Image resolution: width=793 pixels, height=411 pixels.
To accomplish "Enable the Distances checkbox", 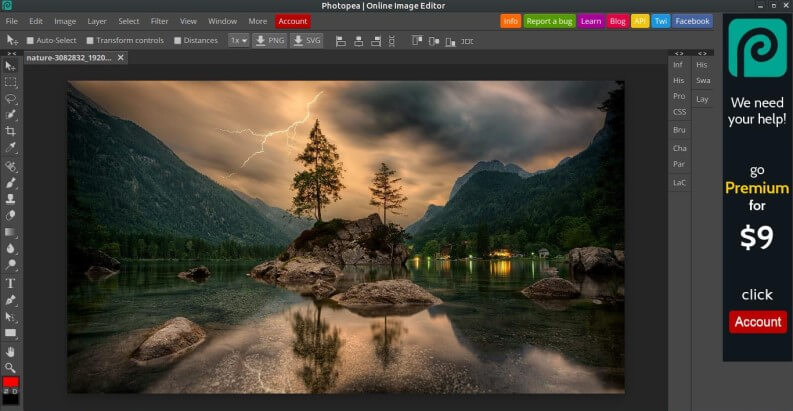I will click(178, 40).
